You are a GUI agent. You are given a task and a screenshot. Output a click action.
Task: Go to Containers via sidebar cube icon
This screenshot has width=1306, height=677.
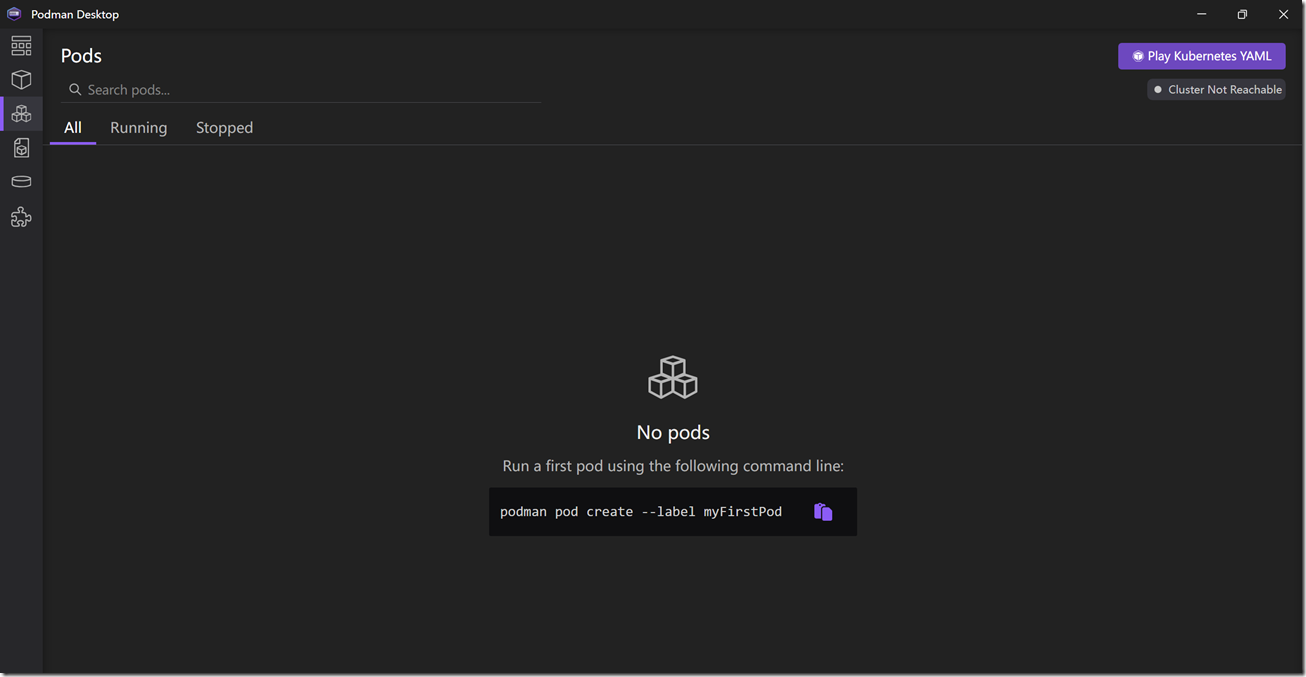[x=21, y=80]
